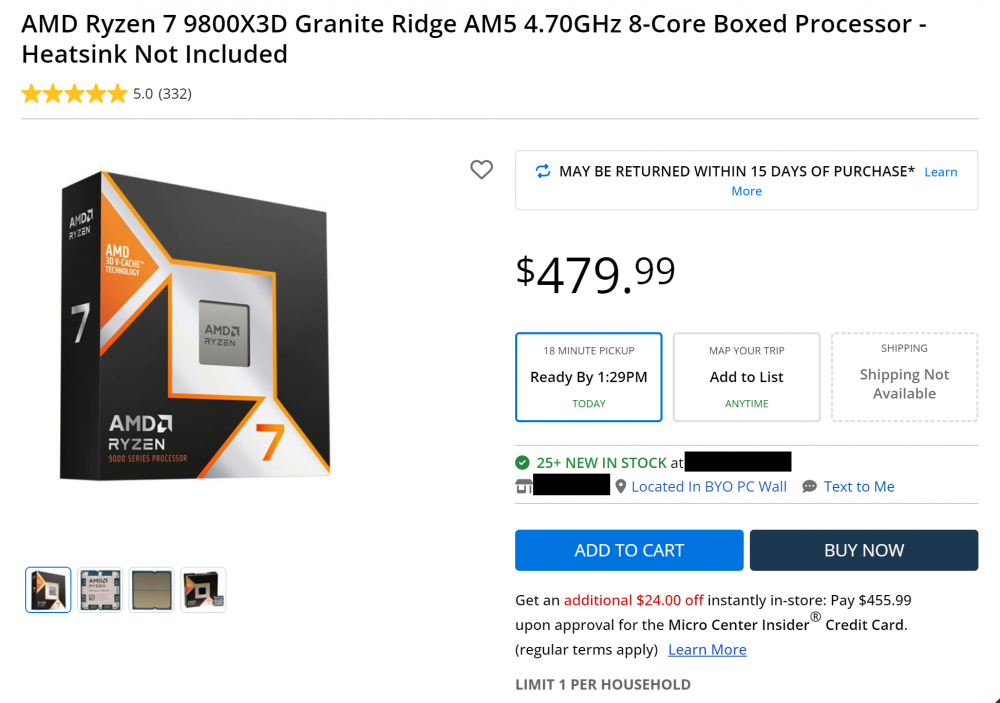Click the store building icon near stock info
This screenshot has height=703, width=1000.
pos(524,486)
